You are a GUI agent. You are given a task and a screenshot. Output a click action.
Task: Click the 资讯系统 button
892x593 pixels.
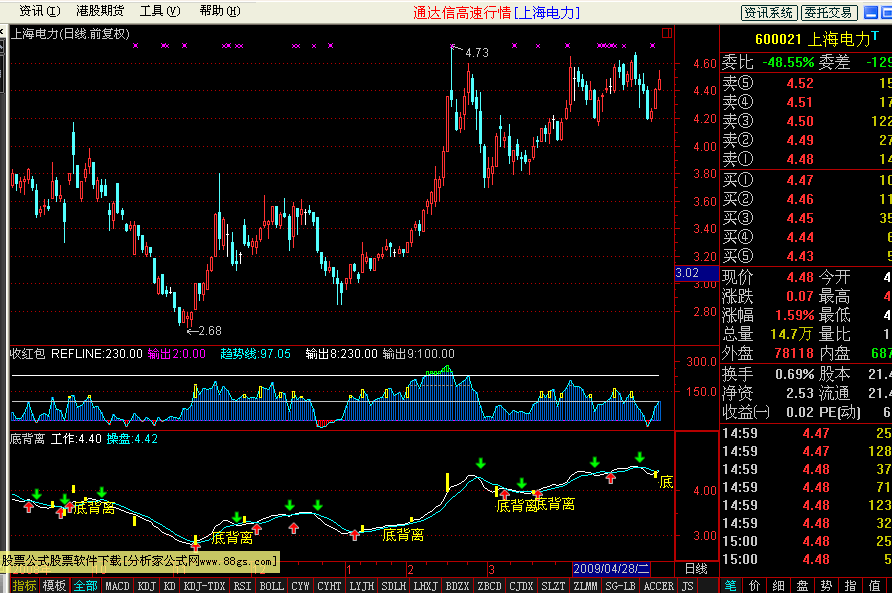click(x=769, y=13)
